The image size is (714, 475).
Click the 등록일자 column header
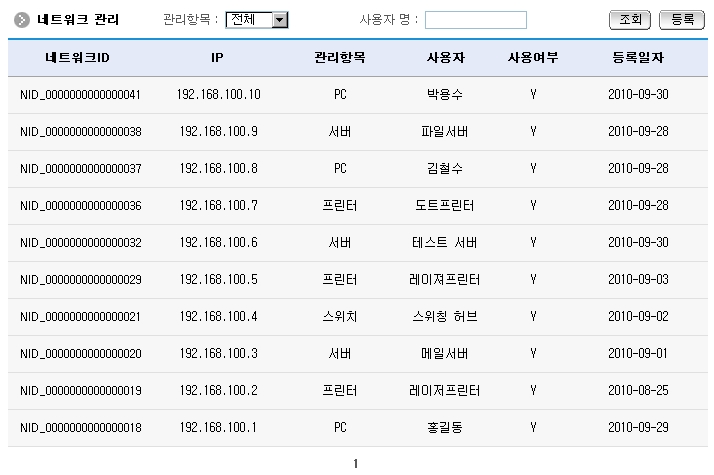point(639,58)
